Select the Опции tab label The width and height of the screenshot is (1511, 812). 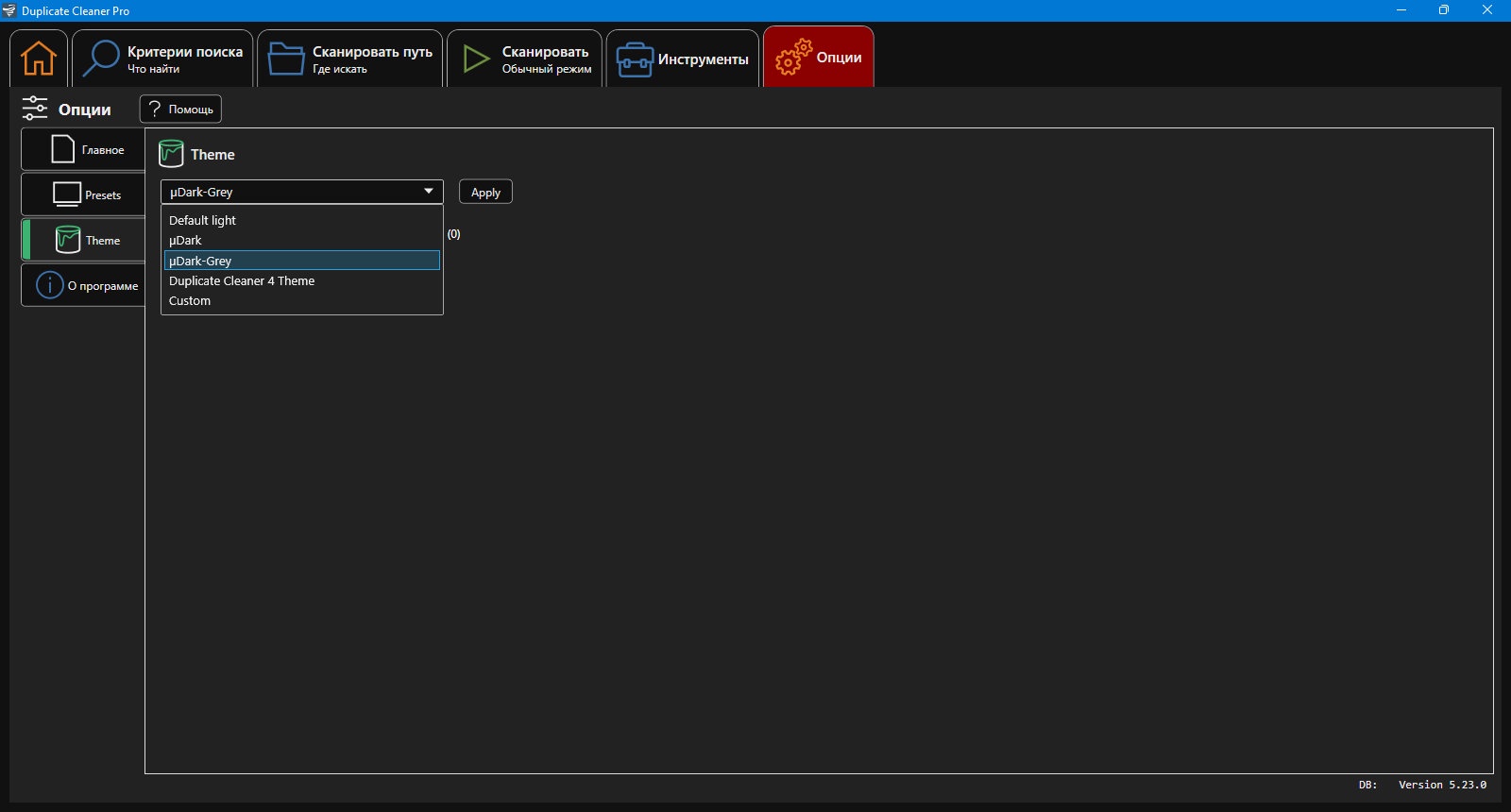pyautogui.click(x=839, y=58)
